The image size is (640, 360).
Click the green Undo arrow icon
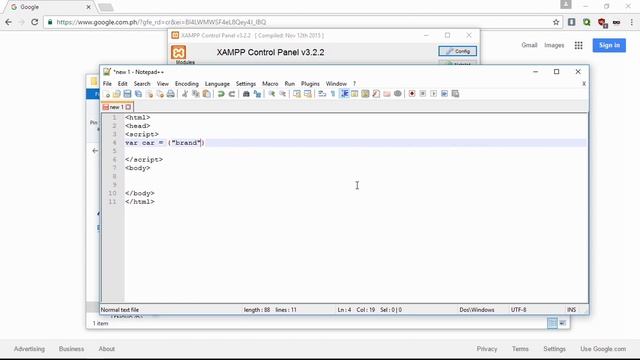[221, 94]
